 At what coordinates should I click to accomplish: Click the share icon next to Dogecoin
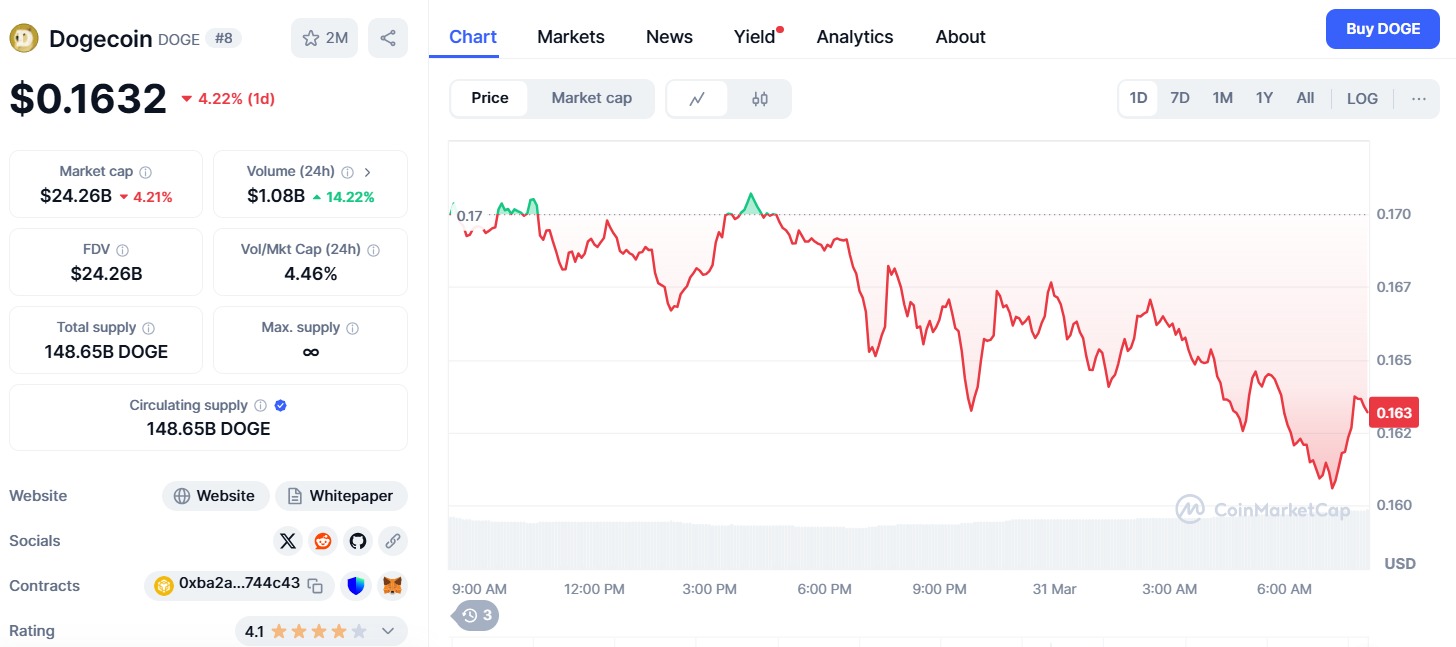[388, 38]
